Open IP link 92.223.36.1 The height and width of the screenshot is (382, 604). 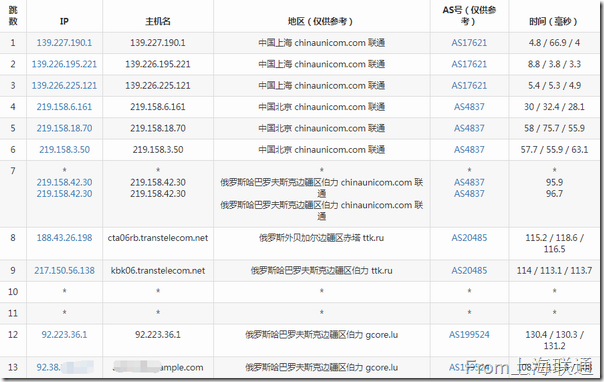[64, 334]
